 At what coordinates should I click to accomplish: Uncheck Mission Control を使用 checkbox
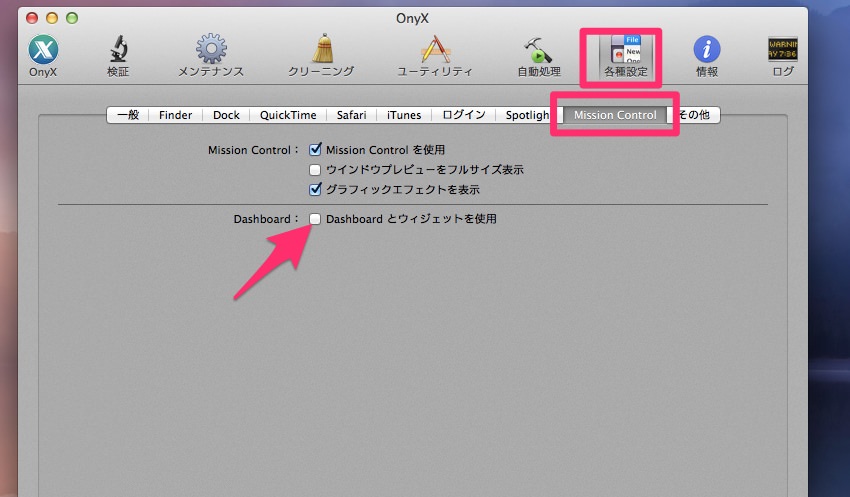click(x=315, y=150)
